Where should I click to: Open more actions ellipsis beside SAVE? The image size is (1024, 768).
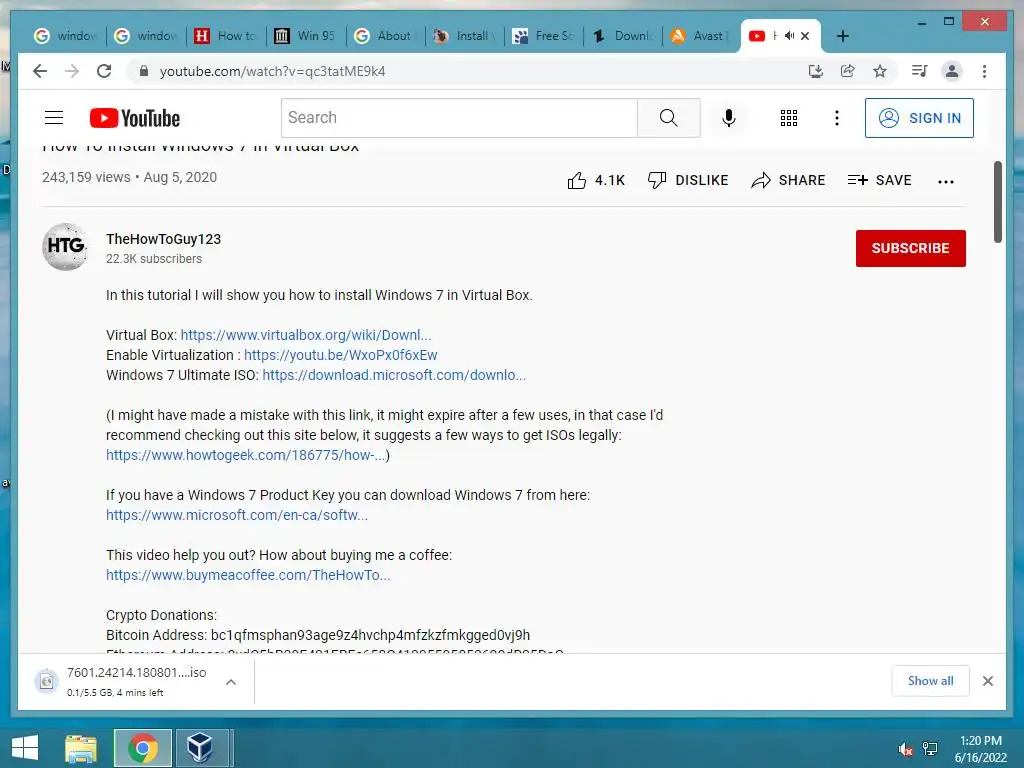pyautogui.click(x=946, y=182)
